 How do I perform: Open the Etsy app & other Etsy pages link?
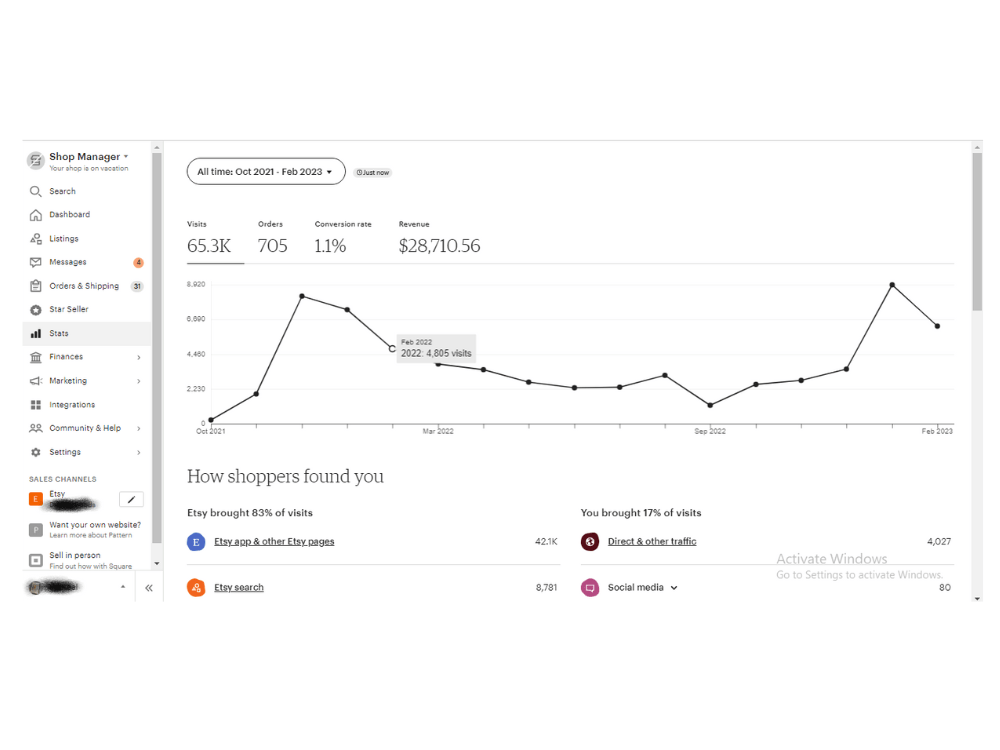274,541
